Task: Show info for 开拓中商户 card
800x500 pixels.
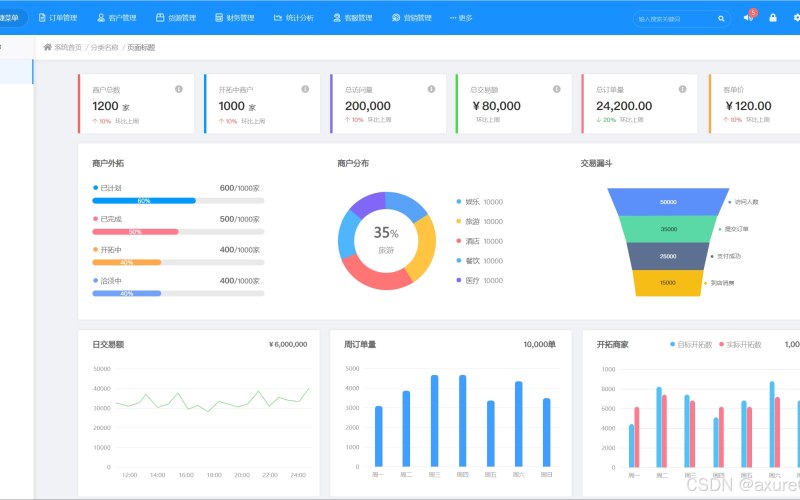Action: pyautogui.click(x=305, y=89)
